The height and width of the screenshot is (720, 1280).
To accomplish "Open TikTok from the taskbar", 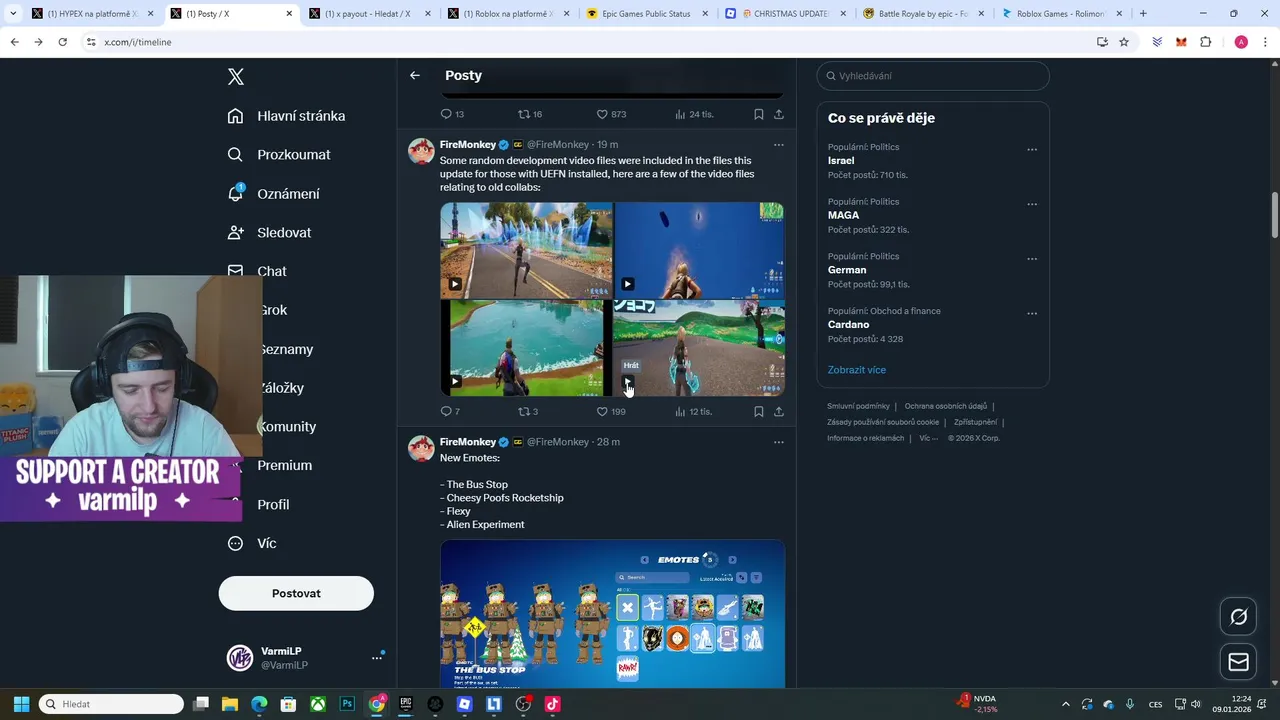I will [x=552, y=704].
